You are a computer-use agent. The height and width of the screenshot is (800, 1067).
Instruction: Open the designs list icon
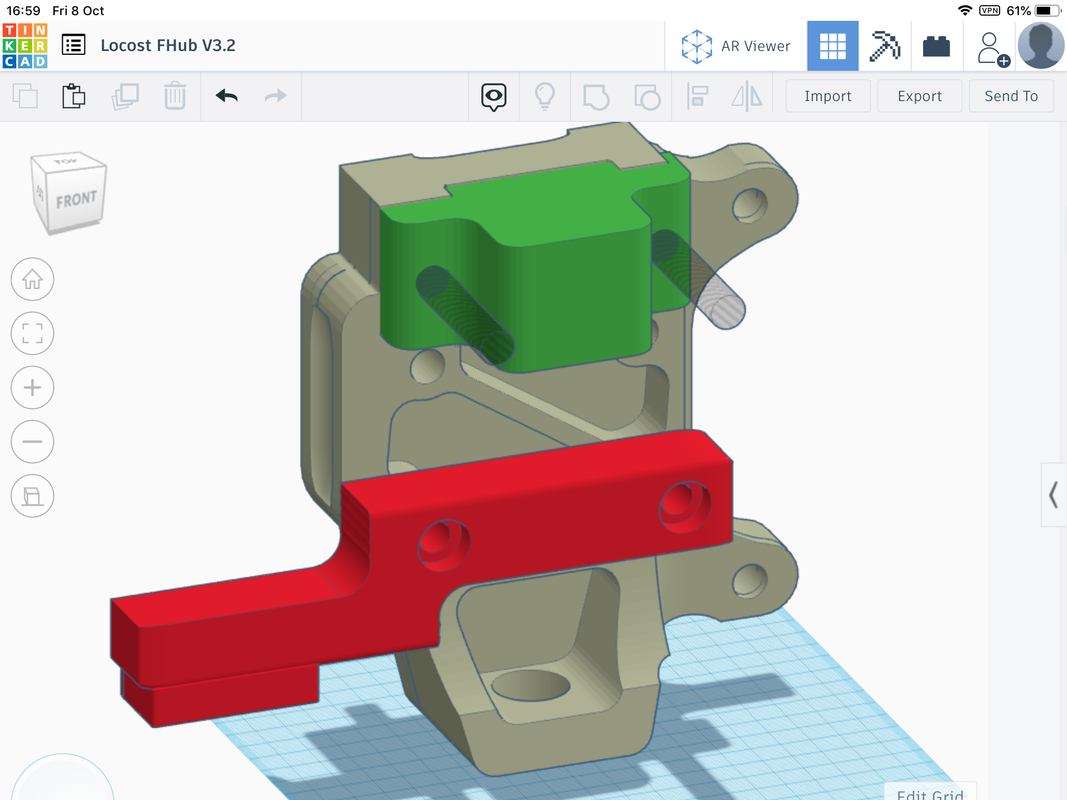click(x=73, y=46)
